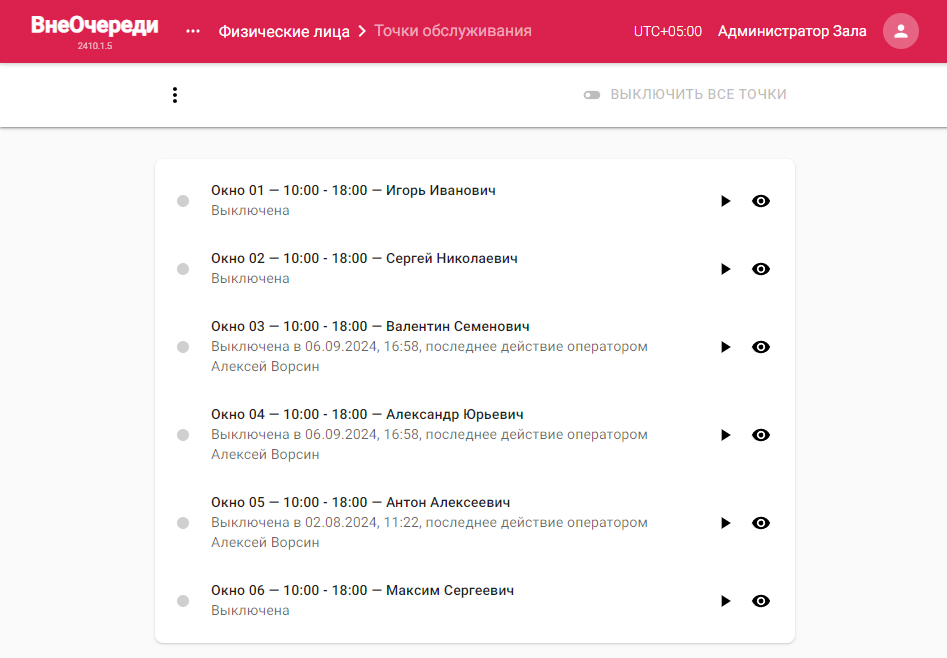This screenshot has width=947, height=658.
Task: Click the ВнеОчереди logo
Action: pyautogui.click(x=95, y=25)
